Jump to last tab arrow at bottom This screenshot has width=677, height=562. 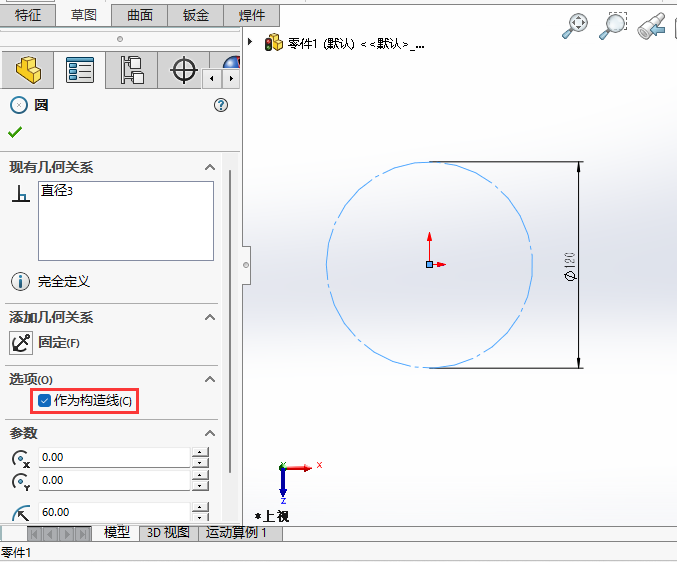click(83, 534)
